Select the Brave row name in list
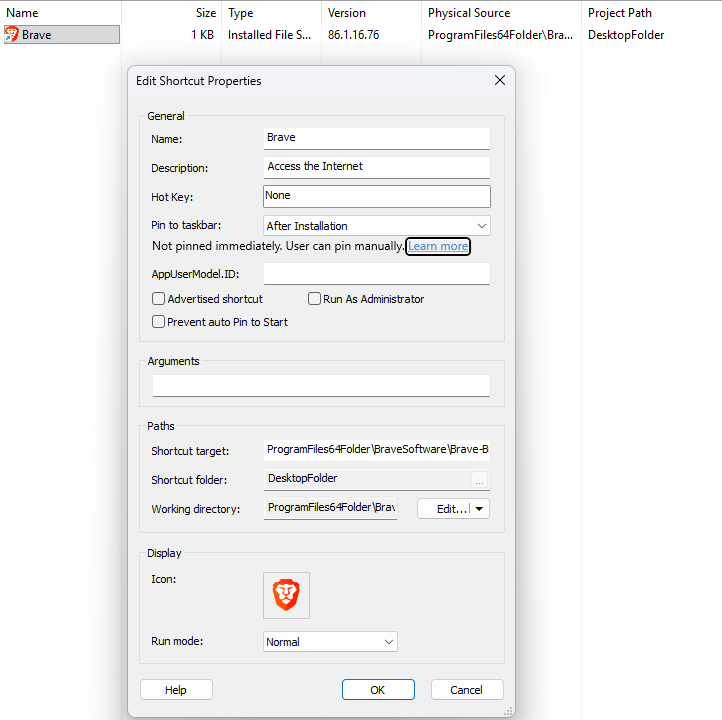 tap(37, 35)
